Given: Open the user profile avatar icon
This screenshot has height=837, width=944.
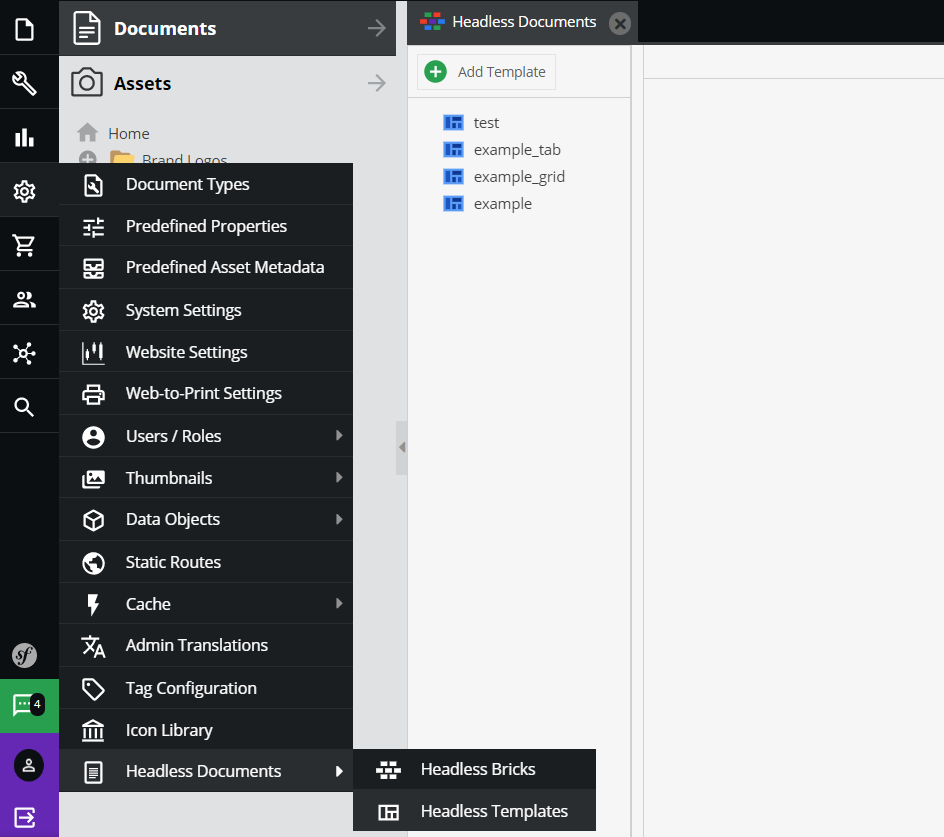Looking at the screenshot, I should [x=29, y=765].
